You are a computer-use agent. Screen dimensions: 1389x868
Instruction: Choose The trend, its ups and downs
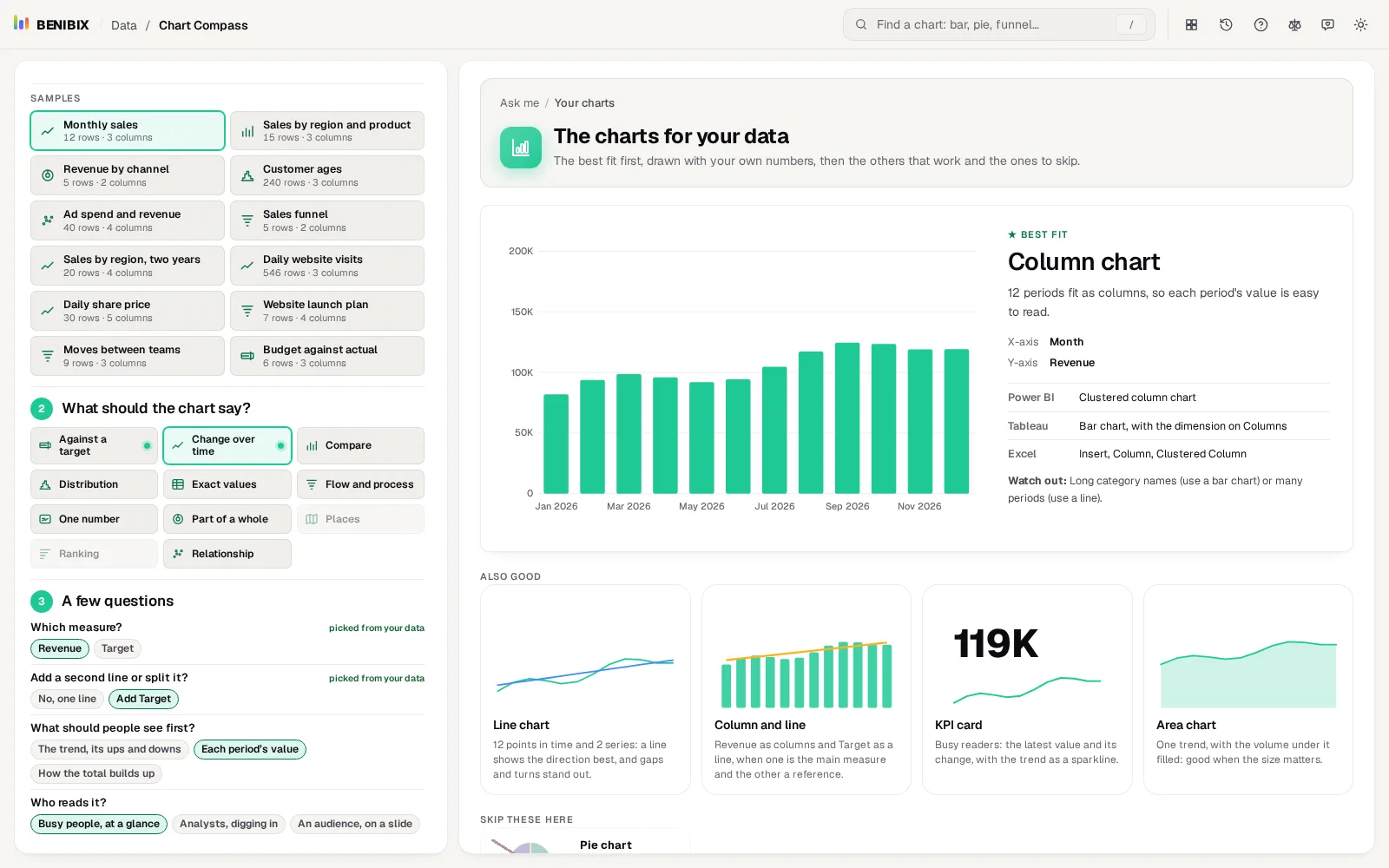109,749
